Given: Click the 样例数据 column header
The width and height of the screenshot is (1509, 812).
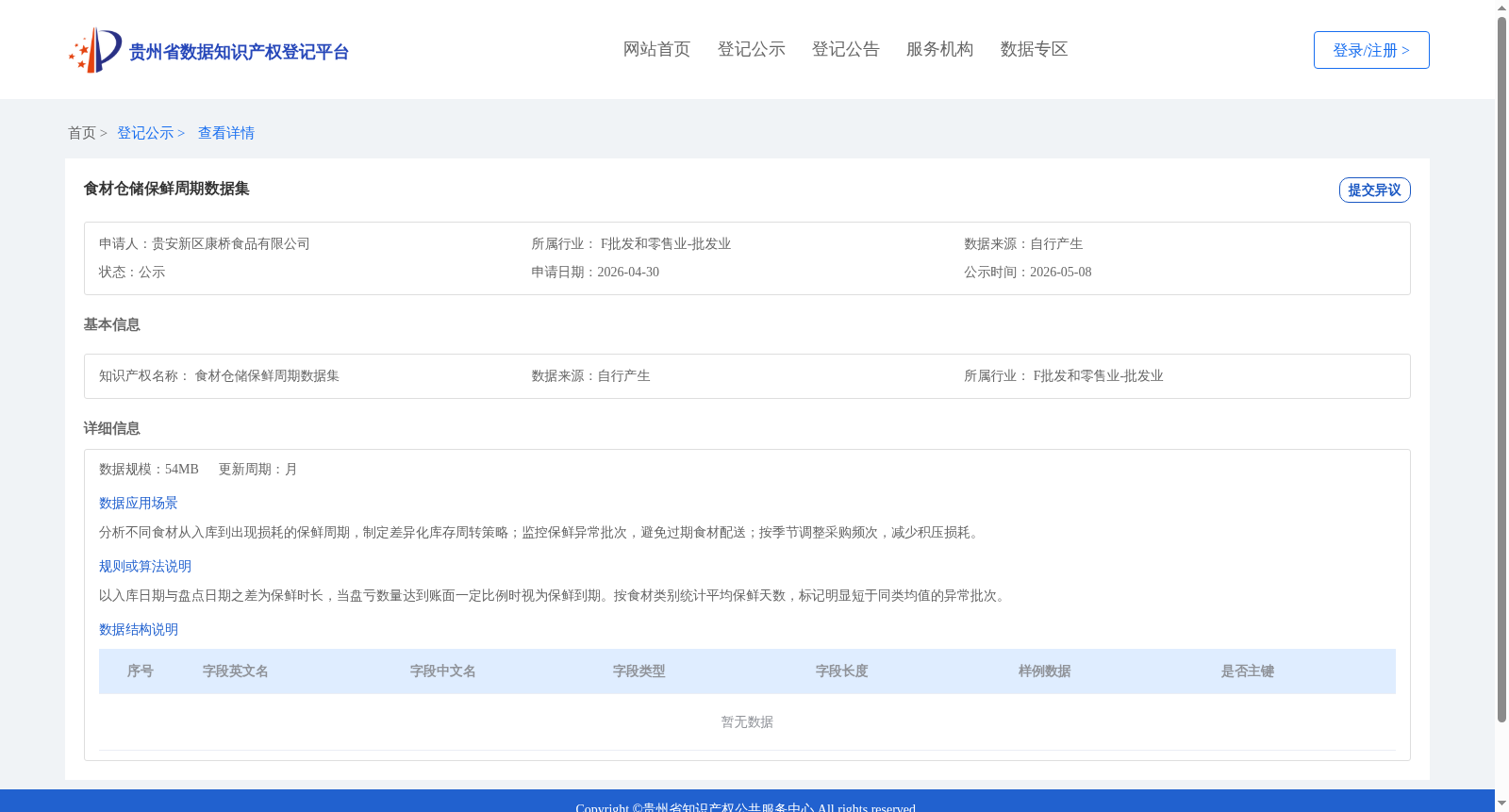Looking at the screenshot, I should coord(1045,671).
